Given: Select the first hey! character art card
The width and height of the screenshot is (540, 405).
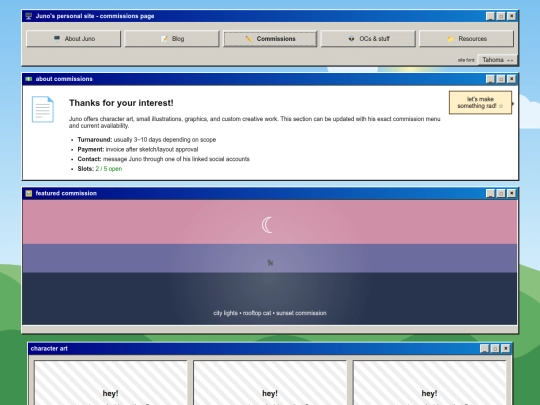Looking at the screenshot, I should (111, 383).
